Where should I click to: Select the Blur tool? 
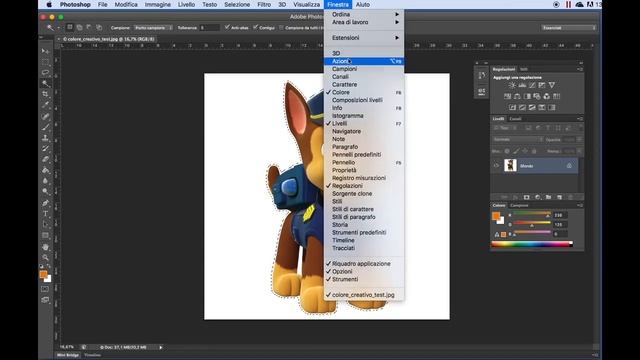(x=45, y=181)
